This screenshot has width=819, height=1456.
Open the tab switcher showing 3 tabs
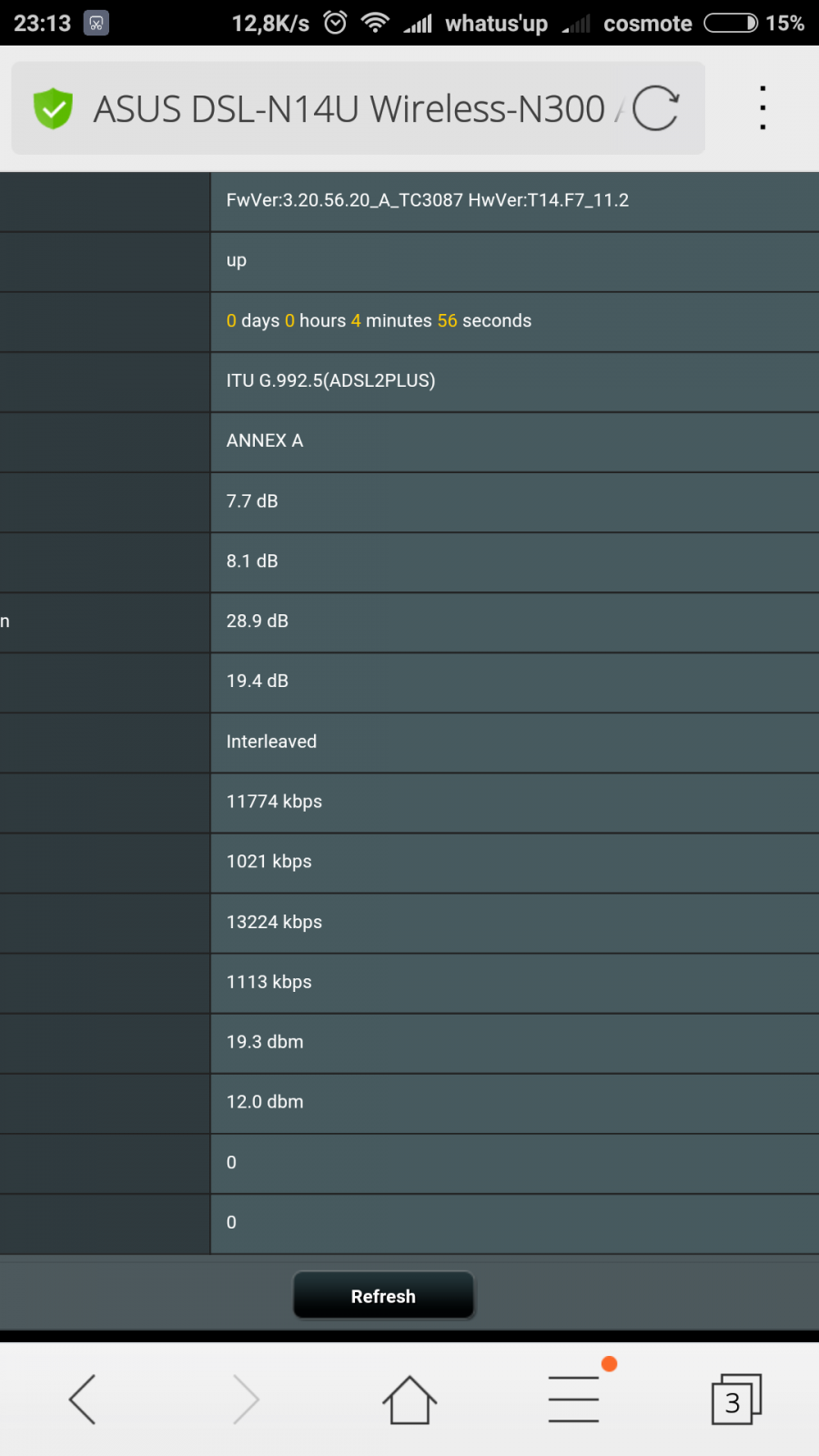736,1399
